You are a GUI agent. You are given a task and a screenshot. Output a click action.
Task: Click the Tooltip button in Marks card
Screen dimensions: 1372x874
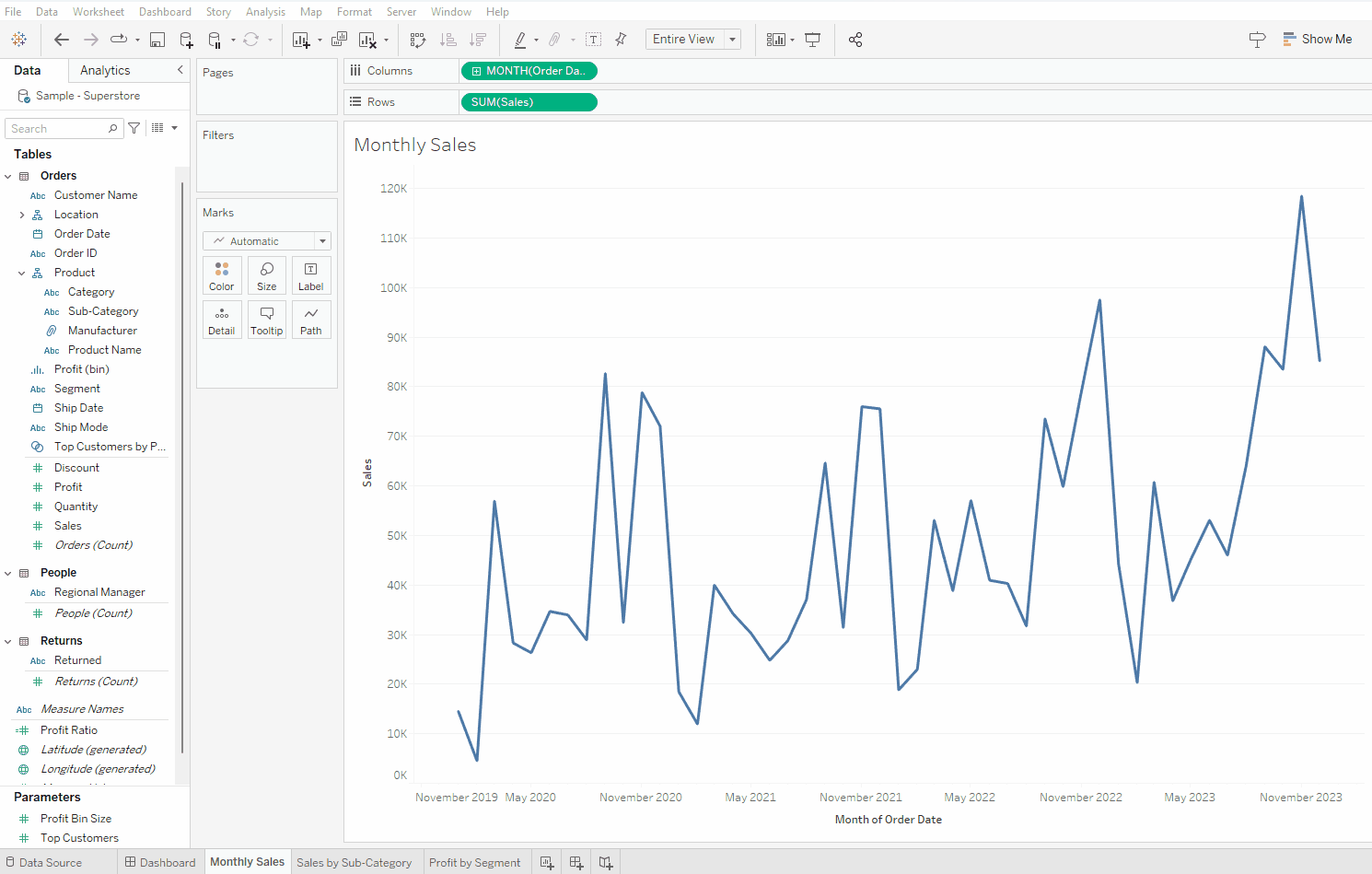point(267,320)
